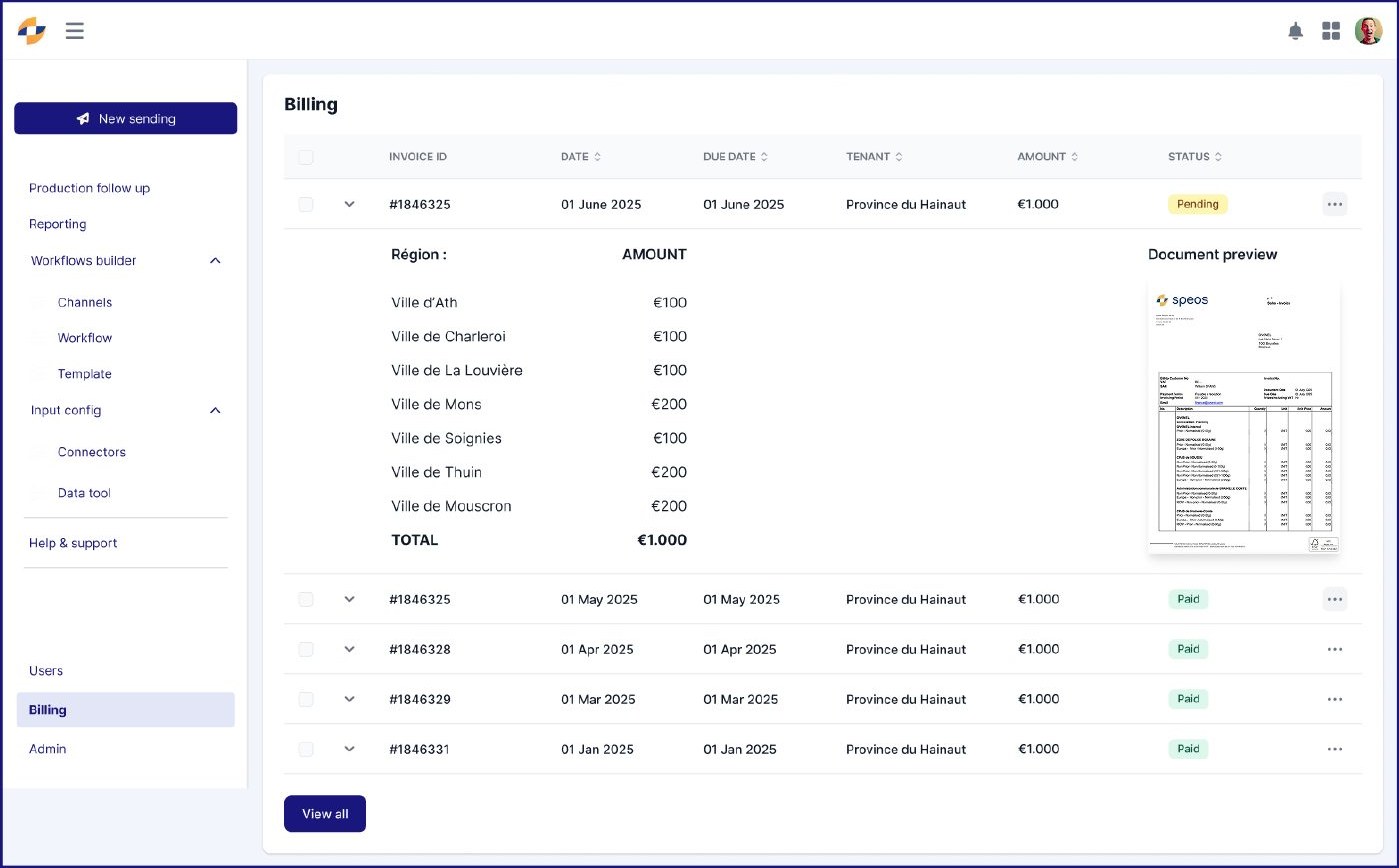Click the app logo in the header

point(32,31)
